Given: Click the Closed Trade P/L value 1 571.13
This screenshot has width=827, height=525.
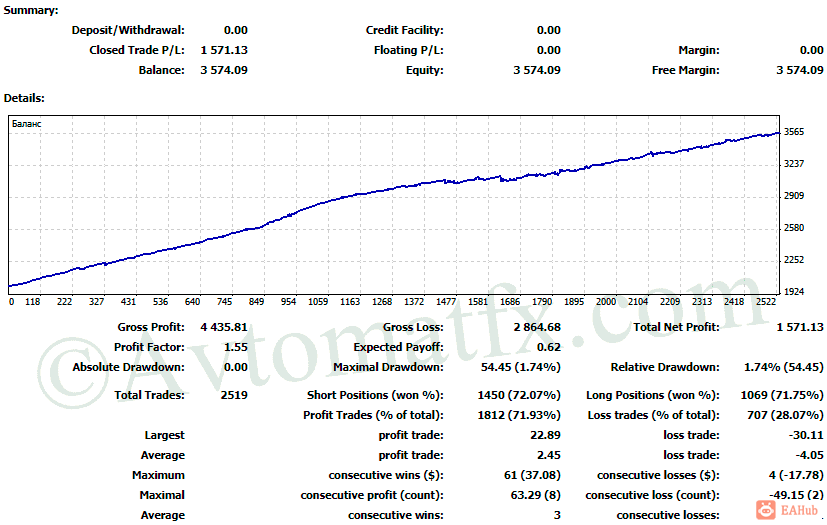Looking at the screenshot, I should coord(224,50).
